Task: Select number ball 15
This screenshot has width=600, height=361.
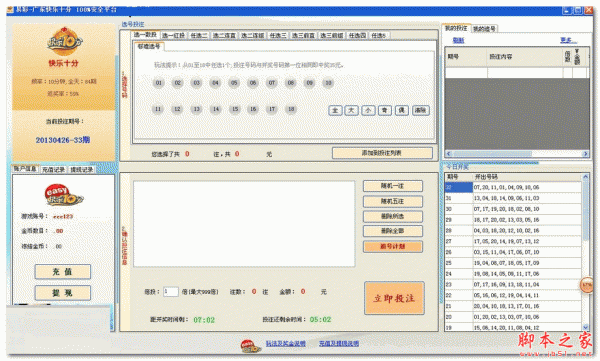Action: pyautogui.click(x=235, y=109)
